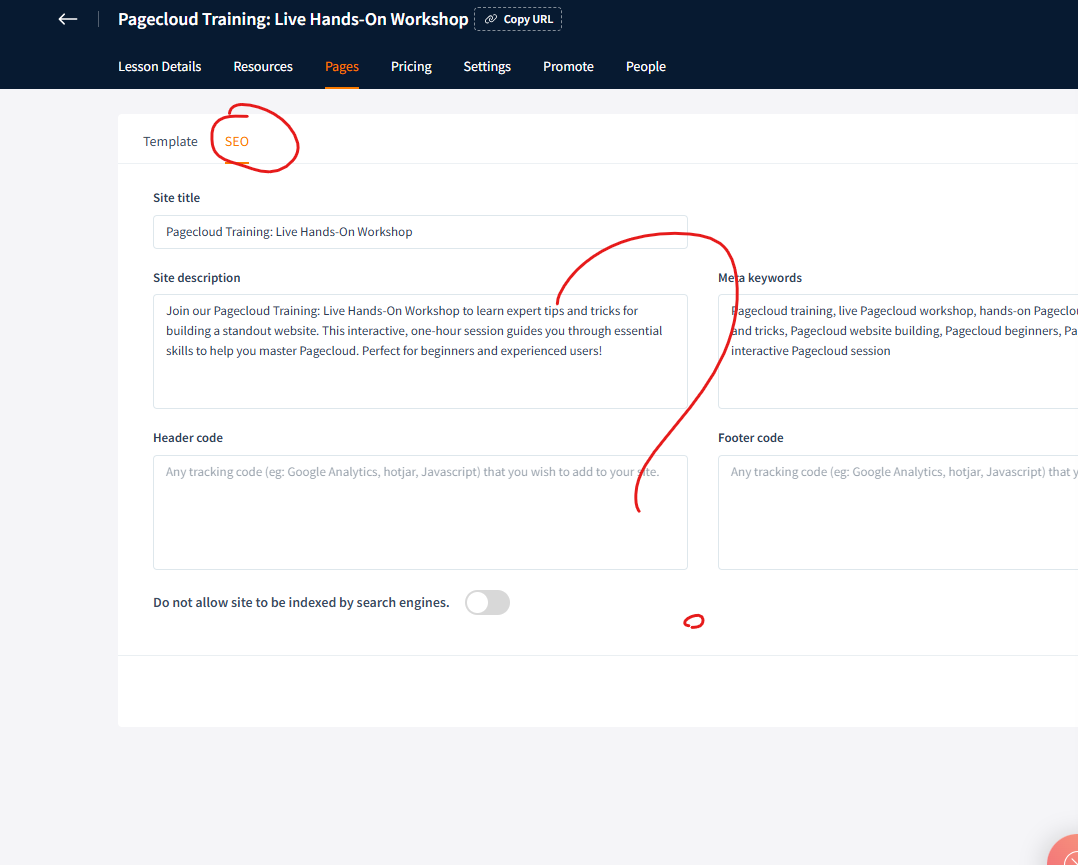Select the SEO sub-tab

(x=236, y=141)
